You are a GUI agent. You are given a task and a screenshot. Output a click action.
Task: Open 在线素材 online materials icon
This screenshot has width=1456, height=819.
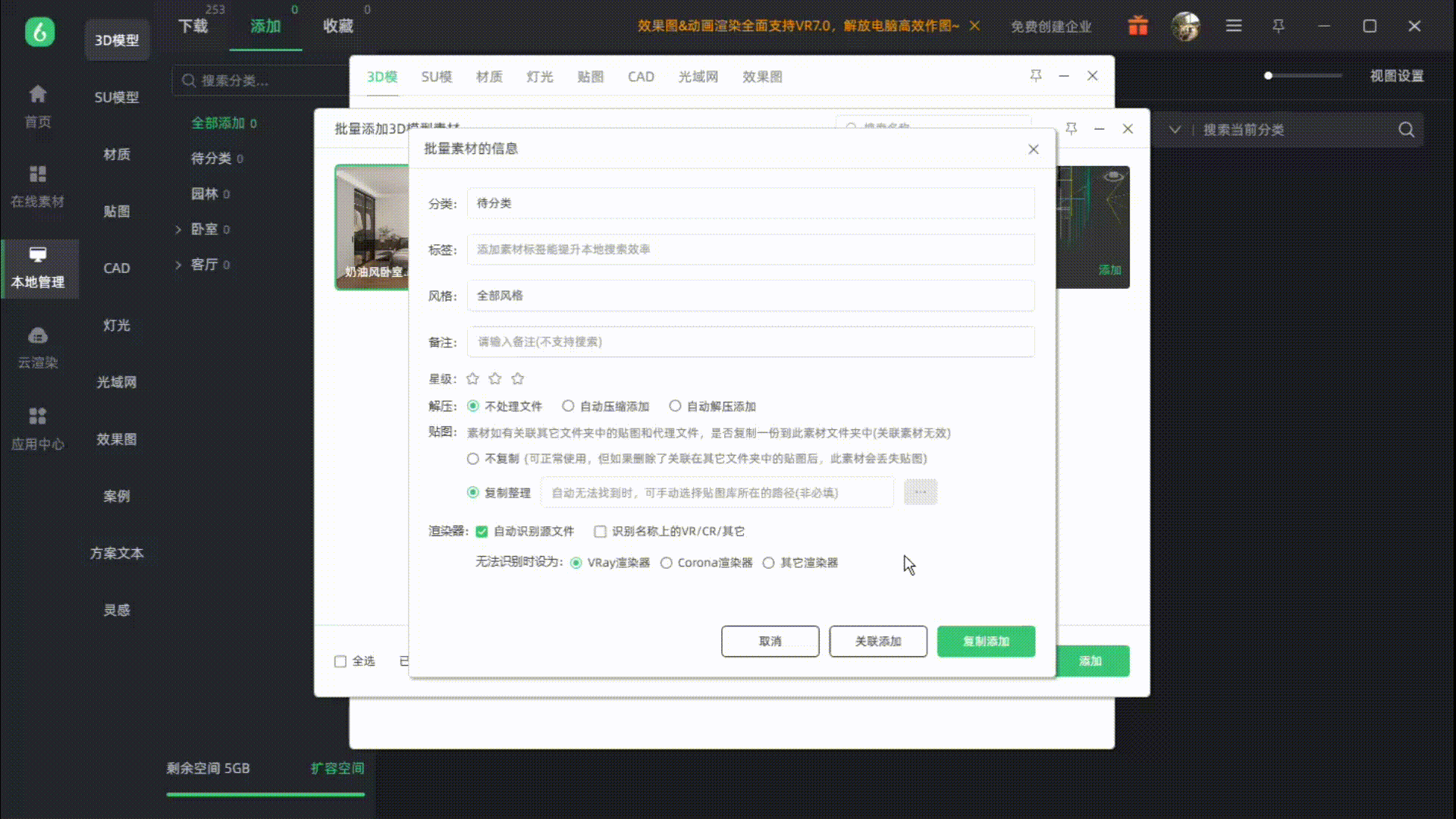click(38, 174)
